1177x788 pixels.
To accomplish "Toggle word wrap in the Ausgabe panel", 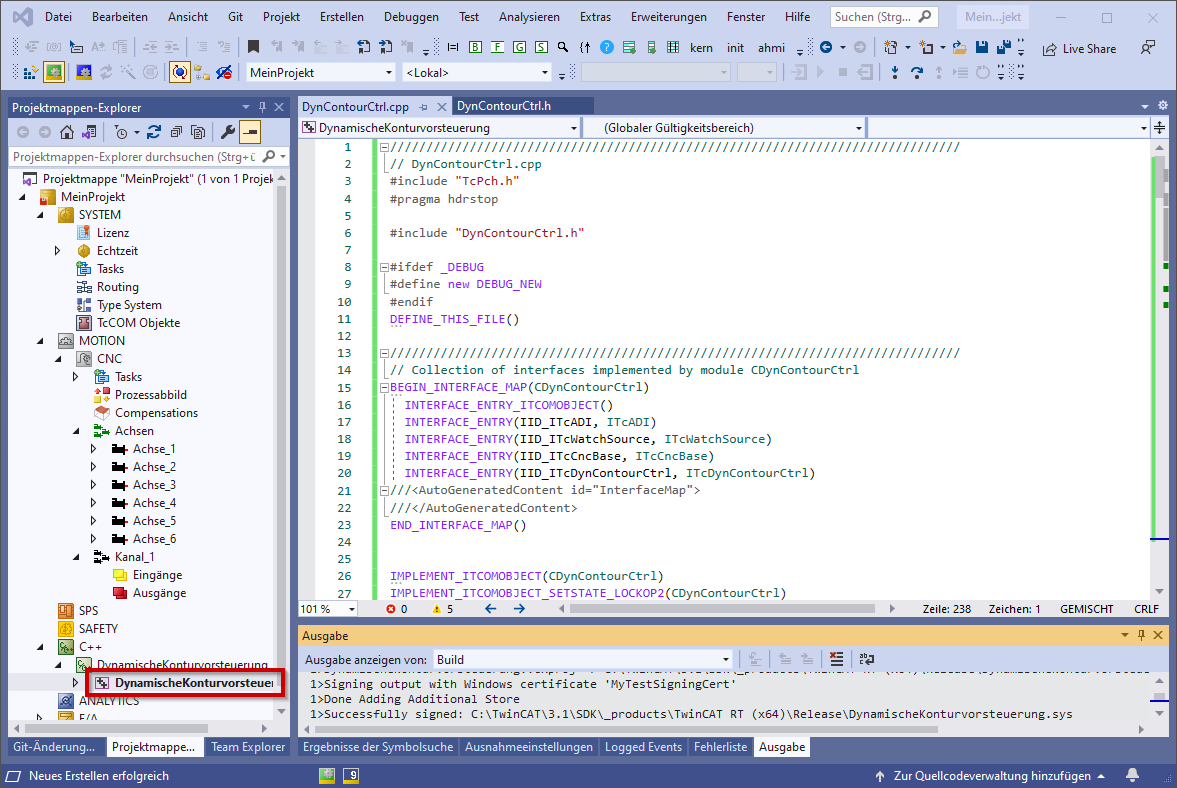I will coord(866,659).
